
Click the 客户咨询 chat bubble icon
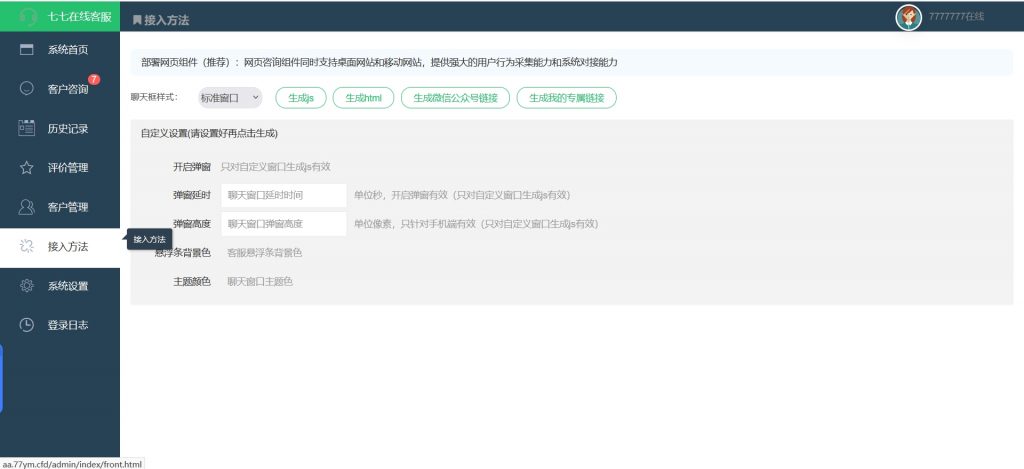coord(27,88)
